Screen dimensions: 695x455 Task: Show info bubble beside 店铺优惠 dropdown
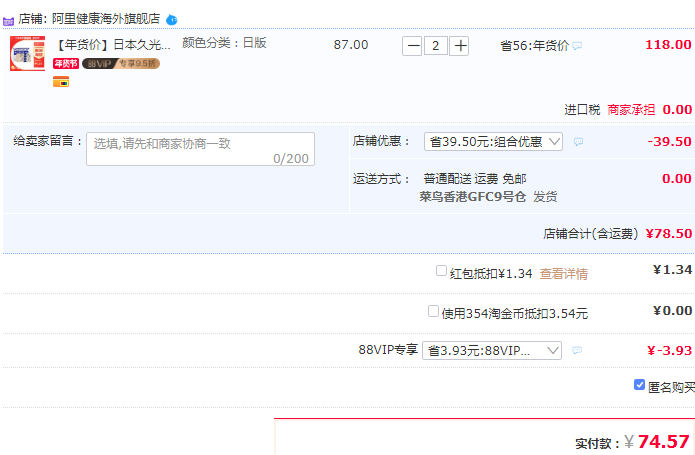pyautogui.click(x=578, y=142)
